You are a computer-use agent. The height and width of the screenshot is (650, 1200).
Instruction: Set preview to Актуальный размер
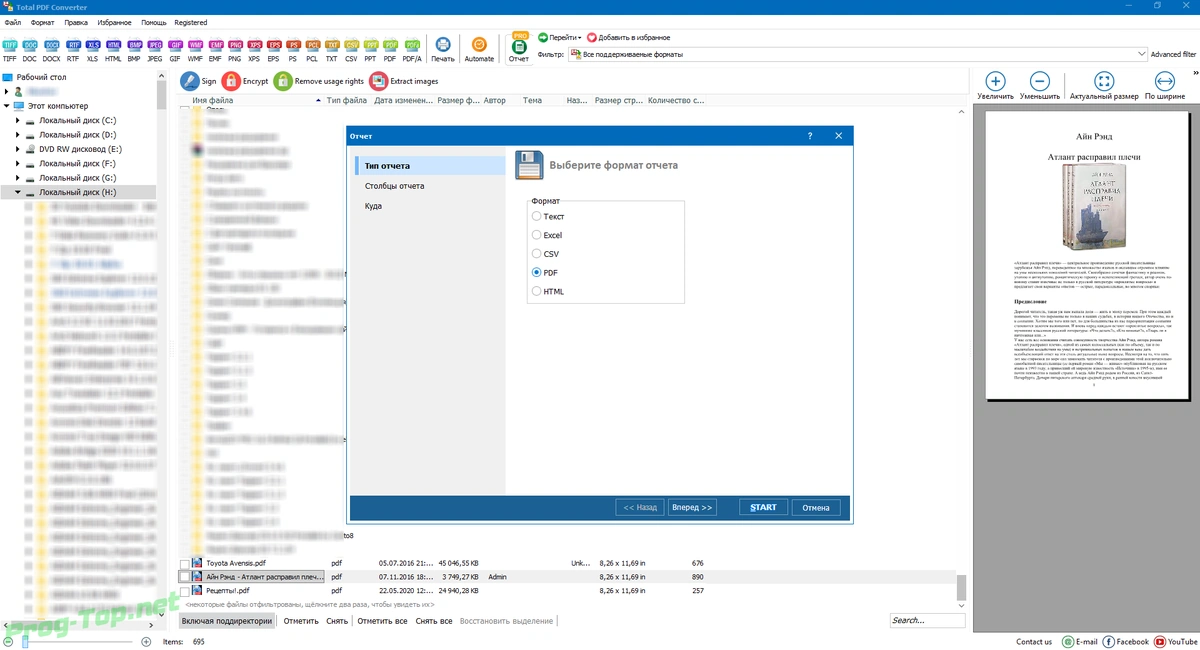click(x=1104, y=86)
